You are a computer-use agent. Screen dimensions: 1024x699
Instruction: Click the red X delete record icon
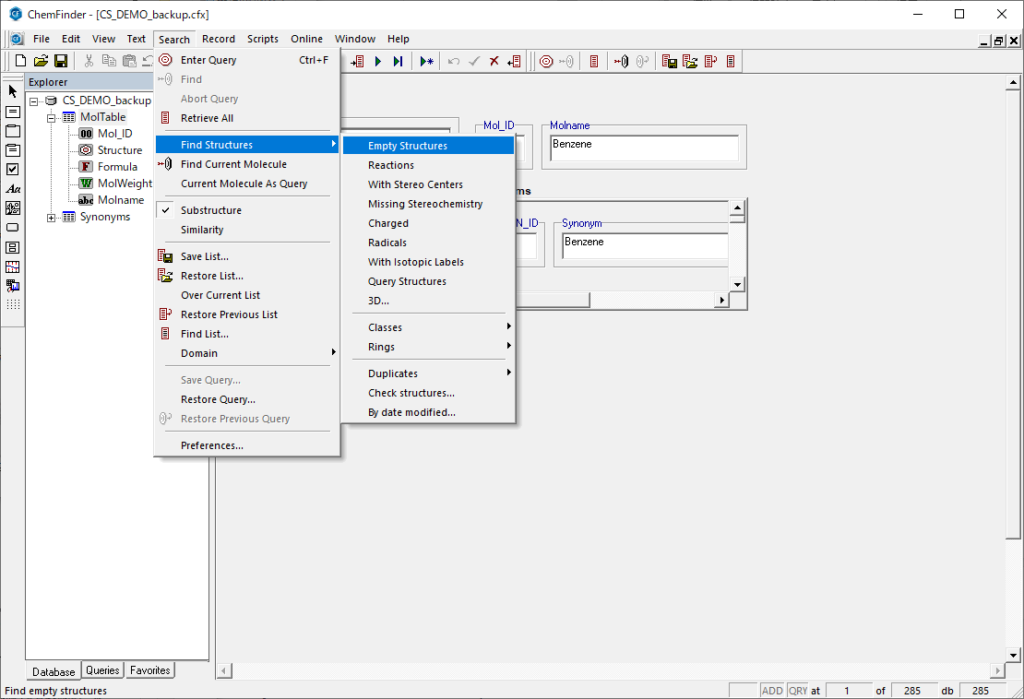tap(494, 61)
